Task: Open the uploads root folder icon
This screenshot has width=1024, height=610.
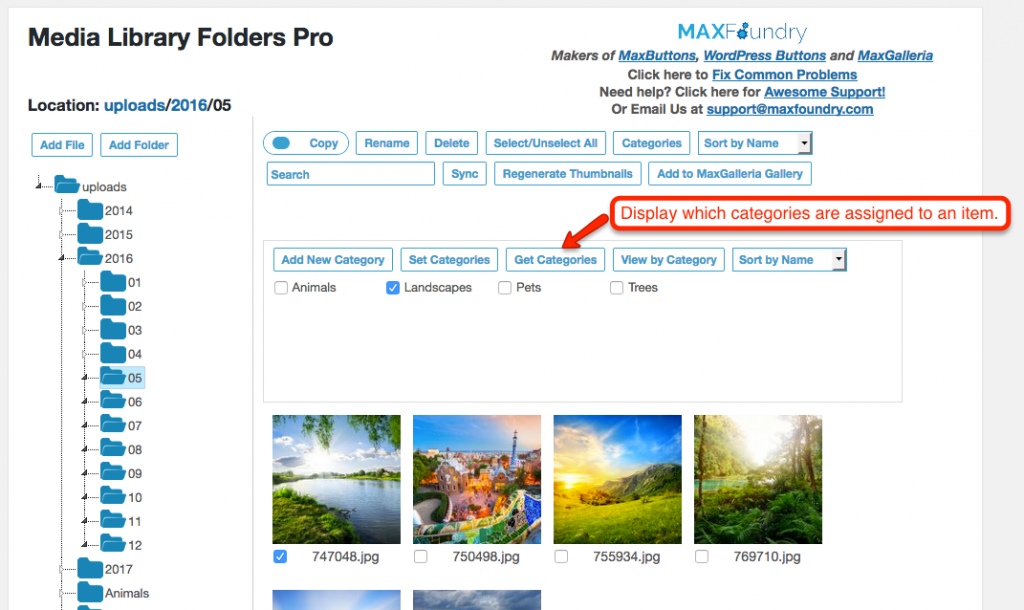Action: [67, 185]
